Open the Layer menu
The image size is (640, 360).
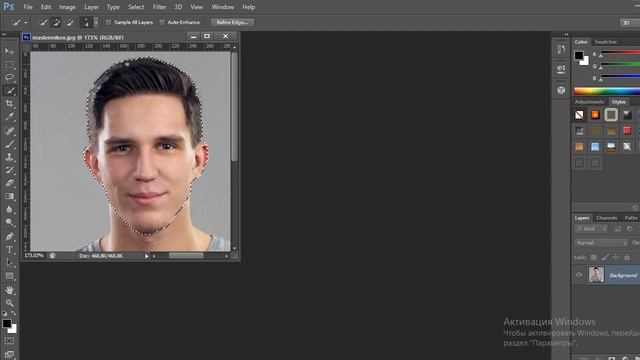tap(91, 7)
